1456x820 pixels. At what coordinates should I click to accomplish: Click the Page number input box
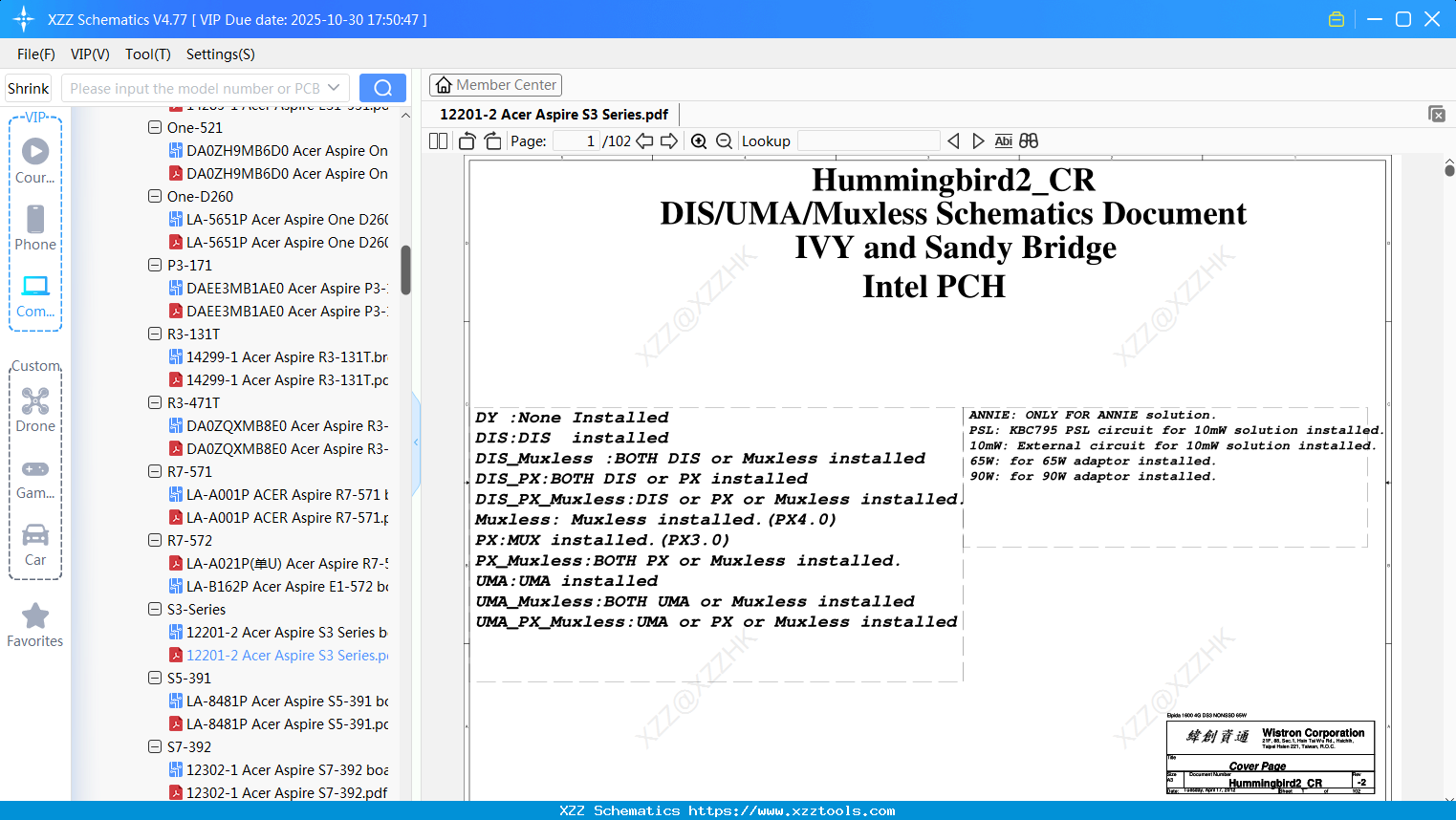click(576, 141)
